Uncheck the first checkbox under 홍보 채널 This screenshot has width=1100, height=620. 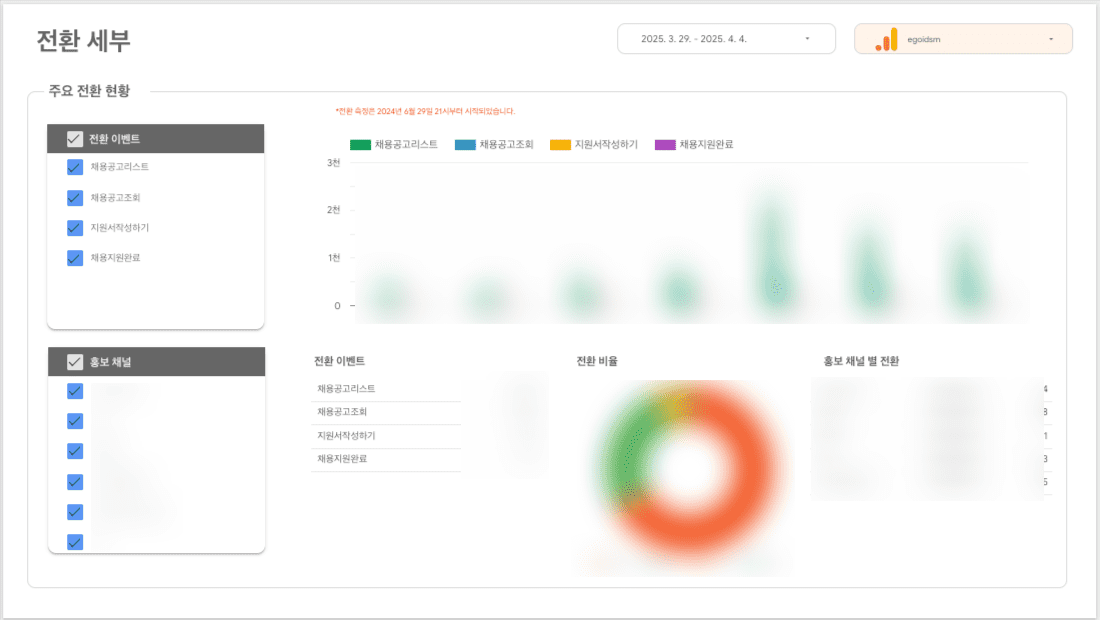[75, 391]
